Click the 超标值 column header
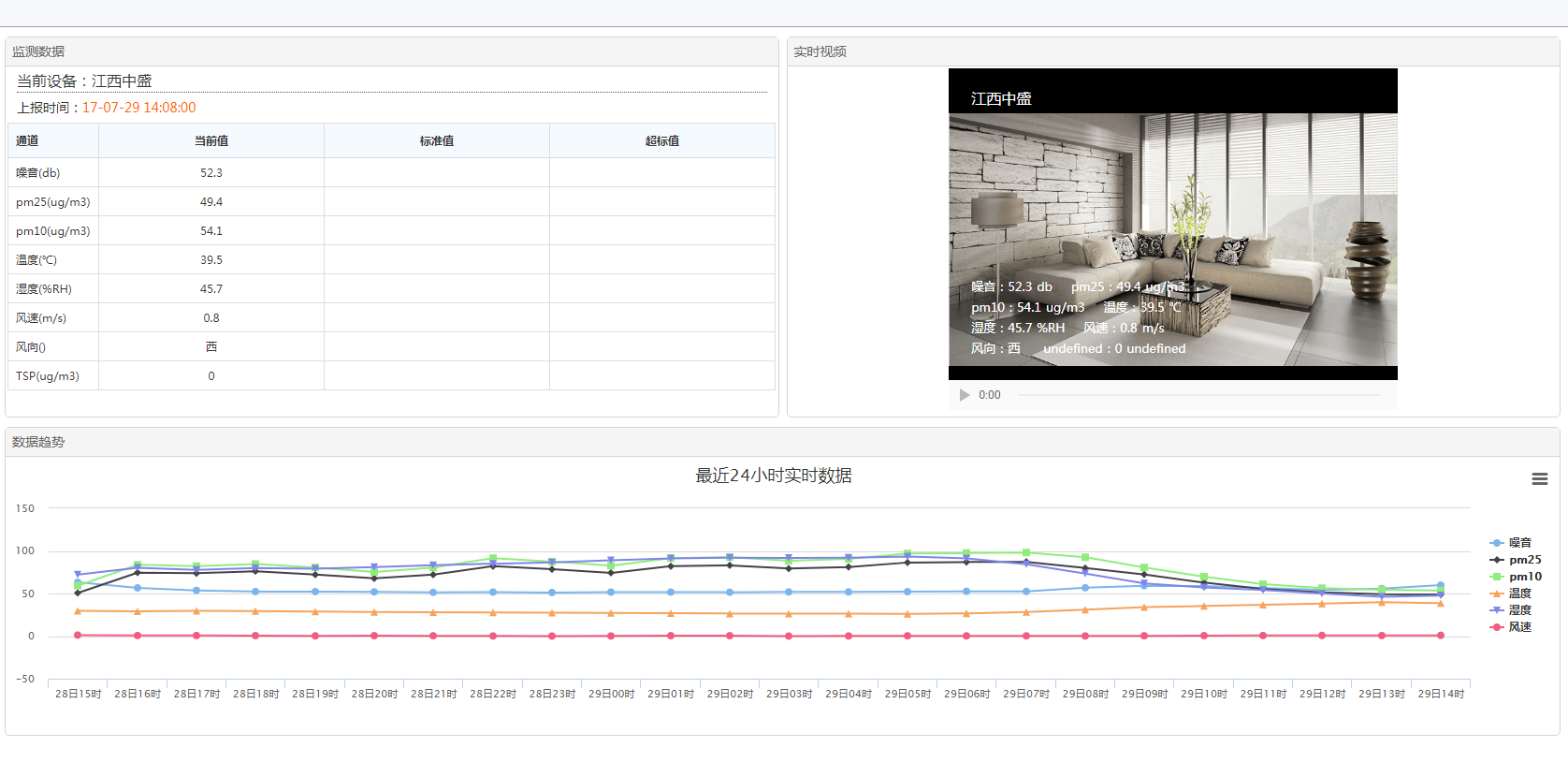Image resolution: width=1568 pixels, height=777 pixels. [x=662, y=141]
